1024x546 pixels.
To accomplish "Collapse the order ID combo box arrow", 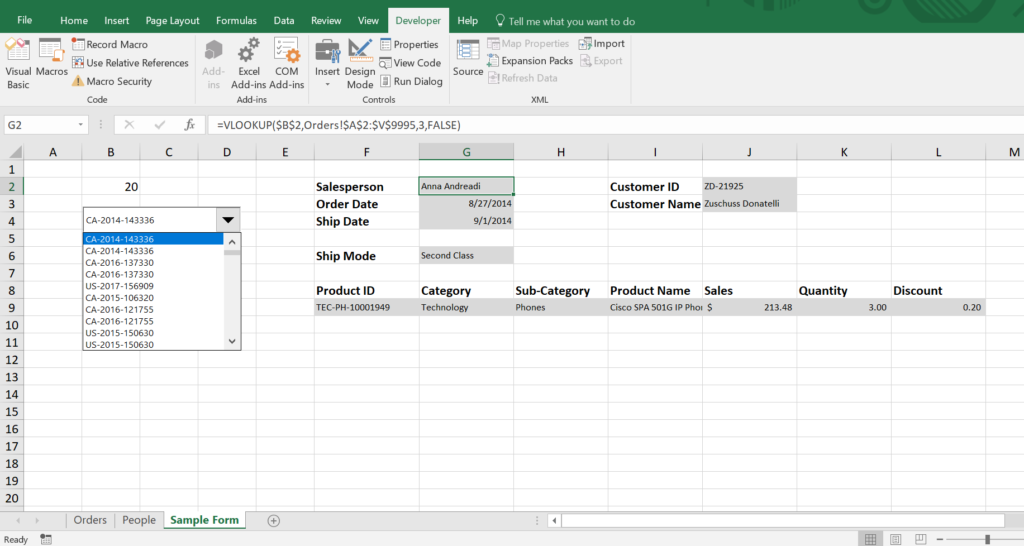I will [x=228, y=220].
